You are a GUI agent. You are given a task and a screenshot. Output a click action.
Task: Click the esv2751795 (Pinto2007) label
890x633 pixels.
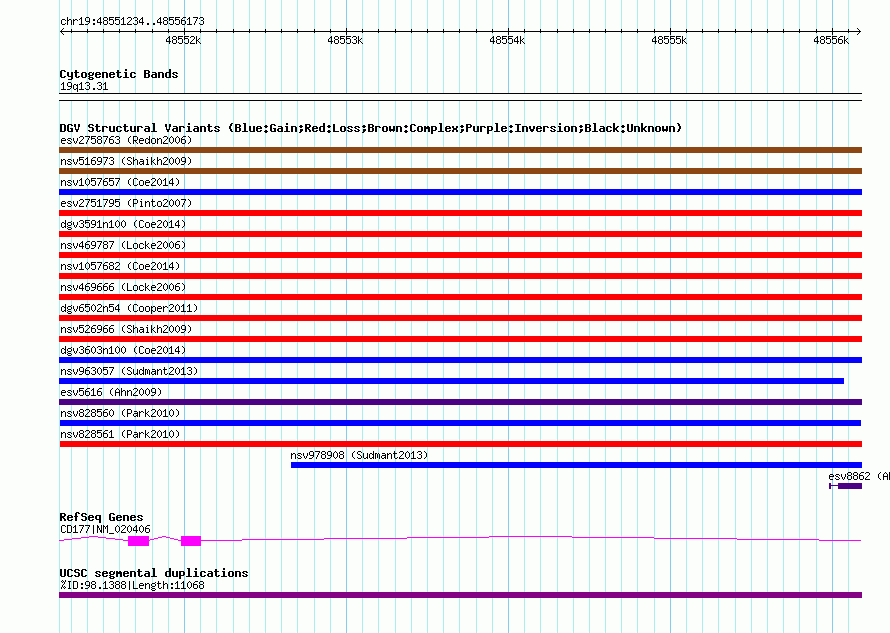pos(126,203)
